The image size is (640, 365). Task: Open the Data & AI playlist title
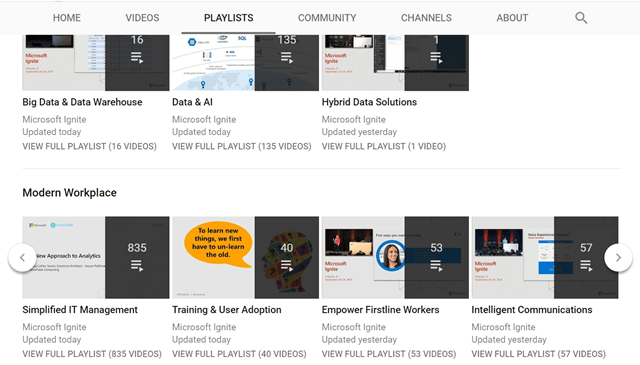[192, 102]
